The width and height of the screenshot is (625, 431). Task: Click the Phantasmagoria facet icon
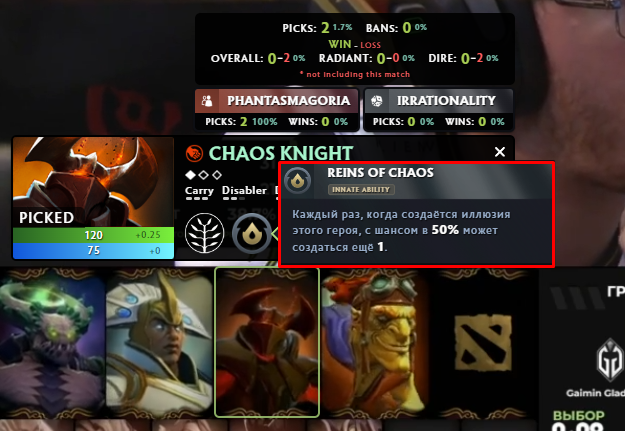(x=207, y=101)
